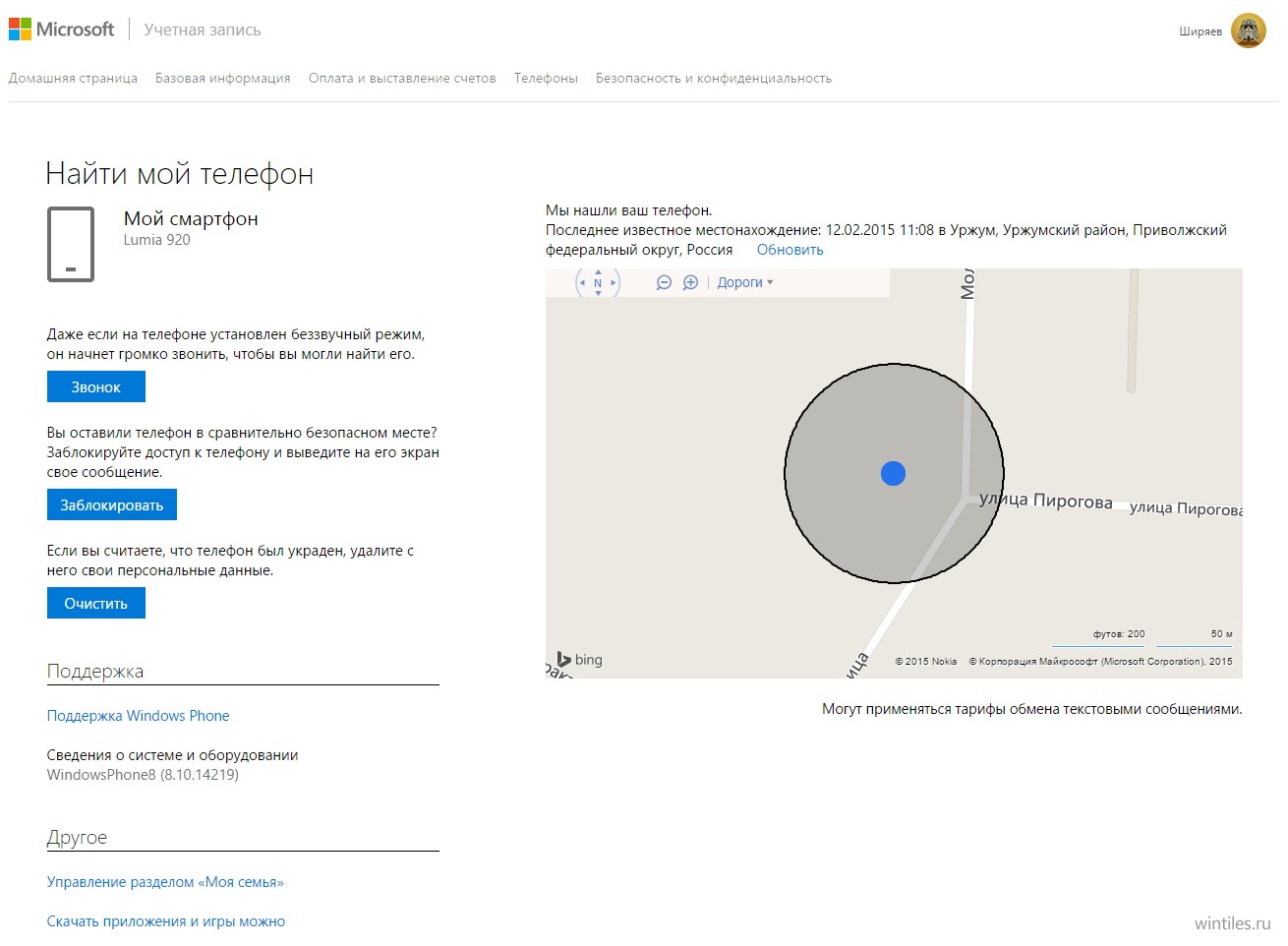Pan map right with compass arrow
1288x946 pixels.
(x=614, y=283)
